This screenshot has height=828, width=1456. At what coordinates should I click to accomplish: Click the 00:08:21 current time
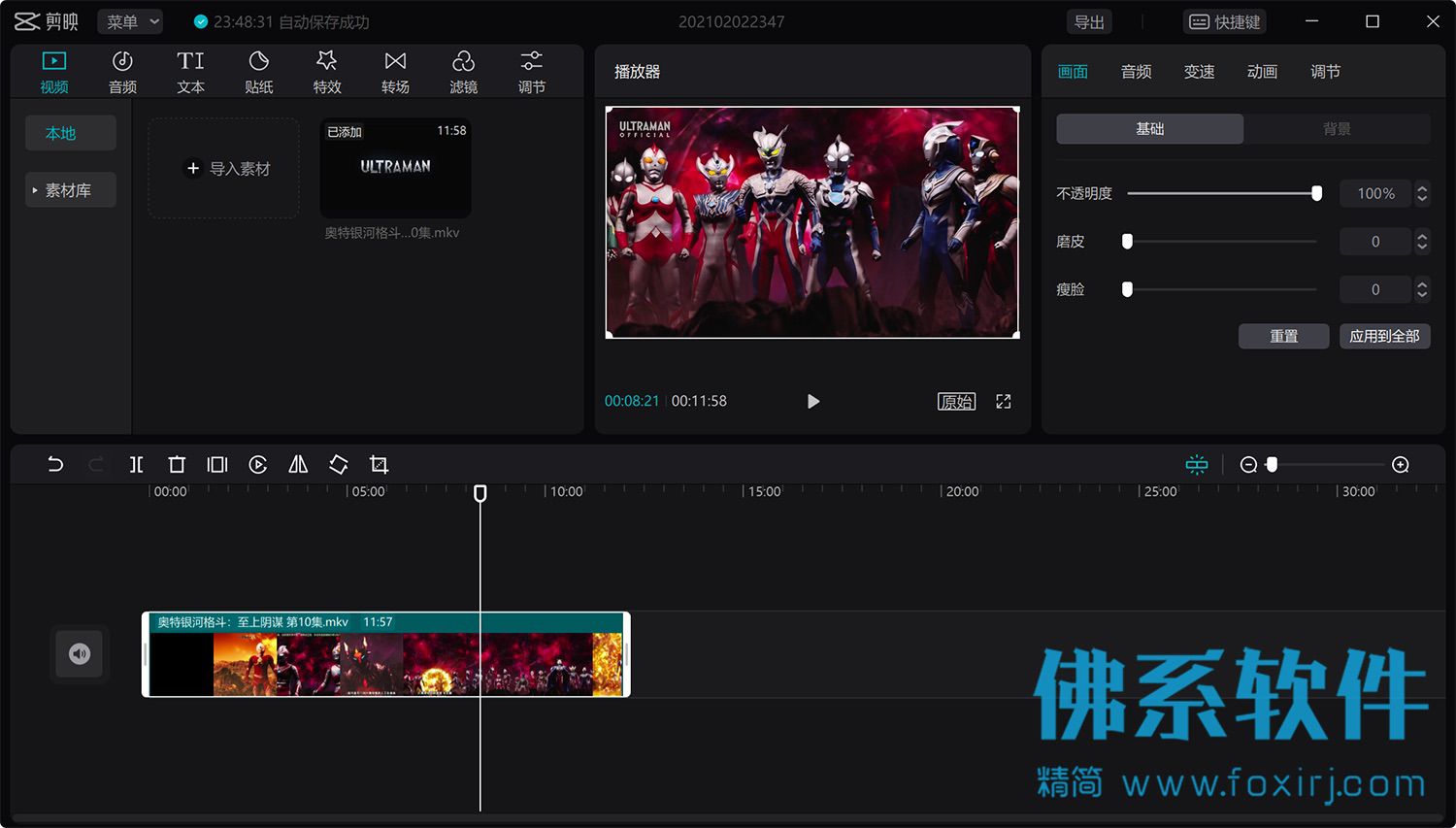(632, 401)
